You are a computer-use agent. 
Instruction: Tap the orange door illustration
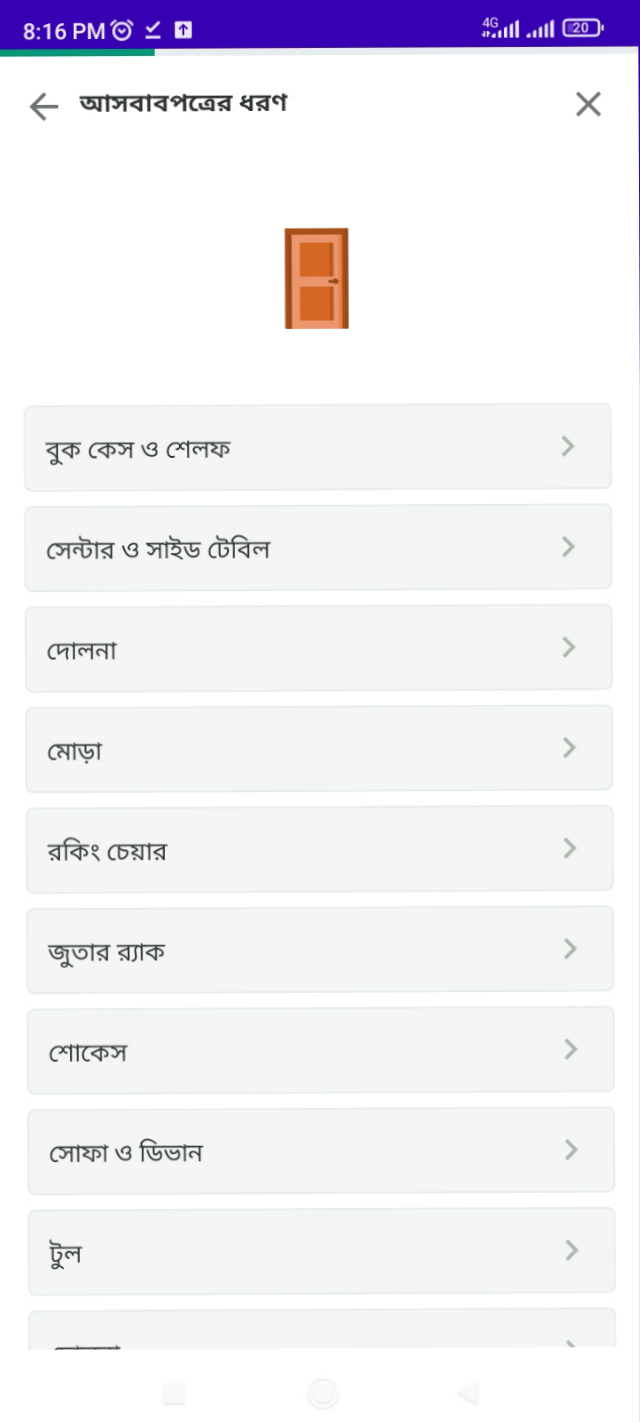coord(317,278)
